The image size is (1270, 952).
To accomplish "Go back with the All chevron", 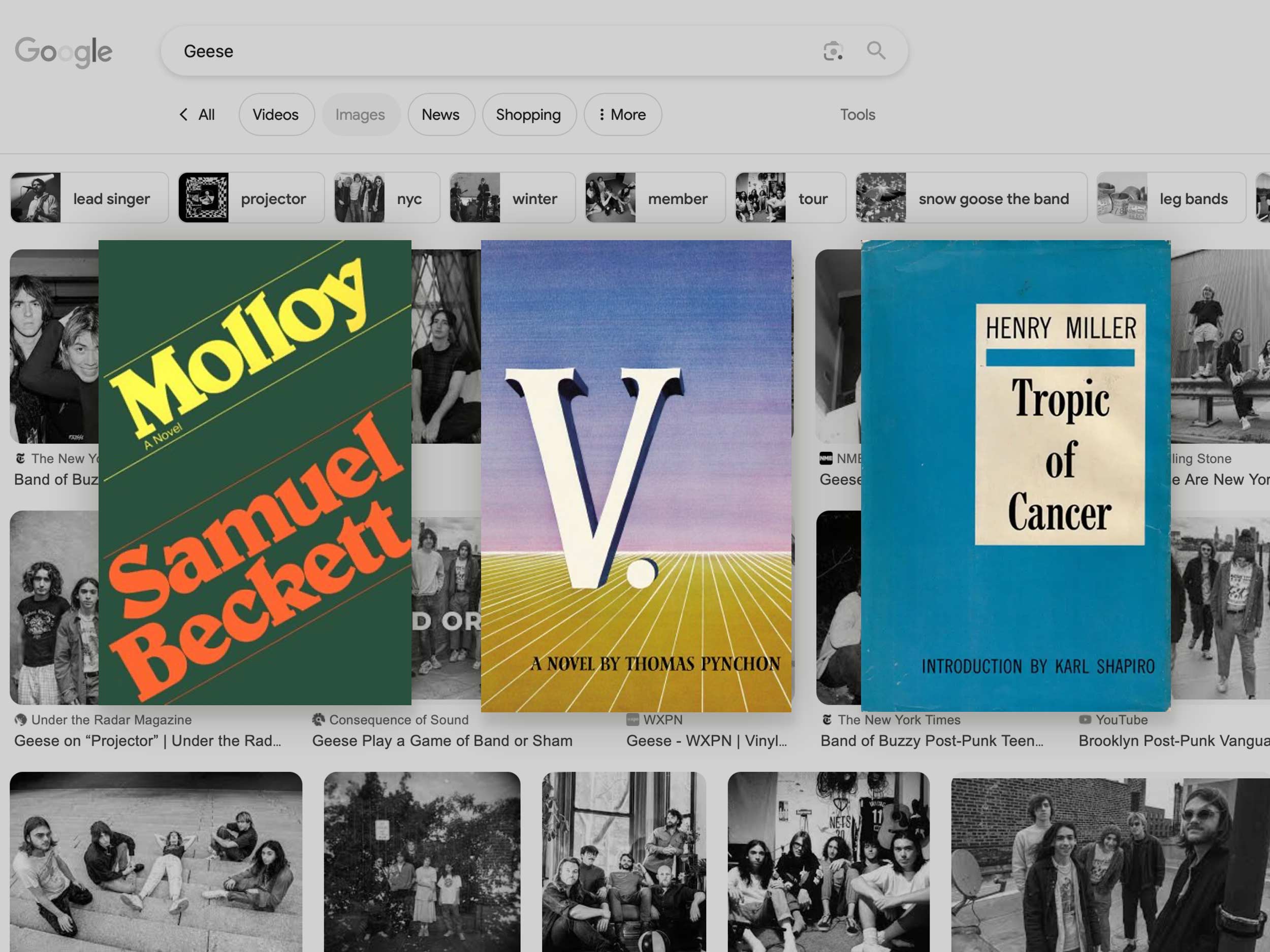I will coord(197,115).
